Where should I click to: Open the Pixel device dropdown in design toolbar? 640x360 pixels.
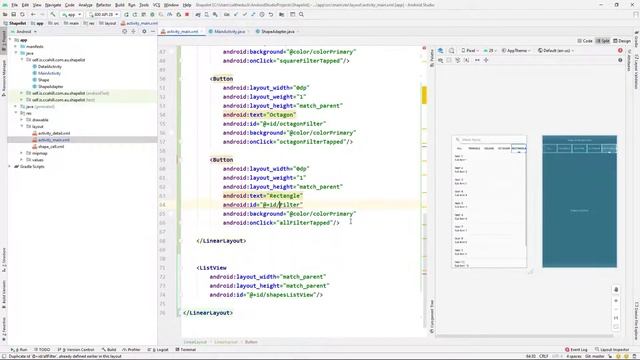coord(470,51)
